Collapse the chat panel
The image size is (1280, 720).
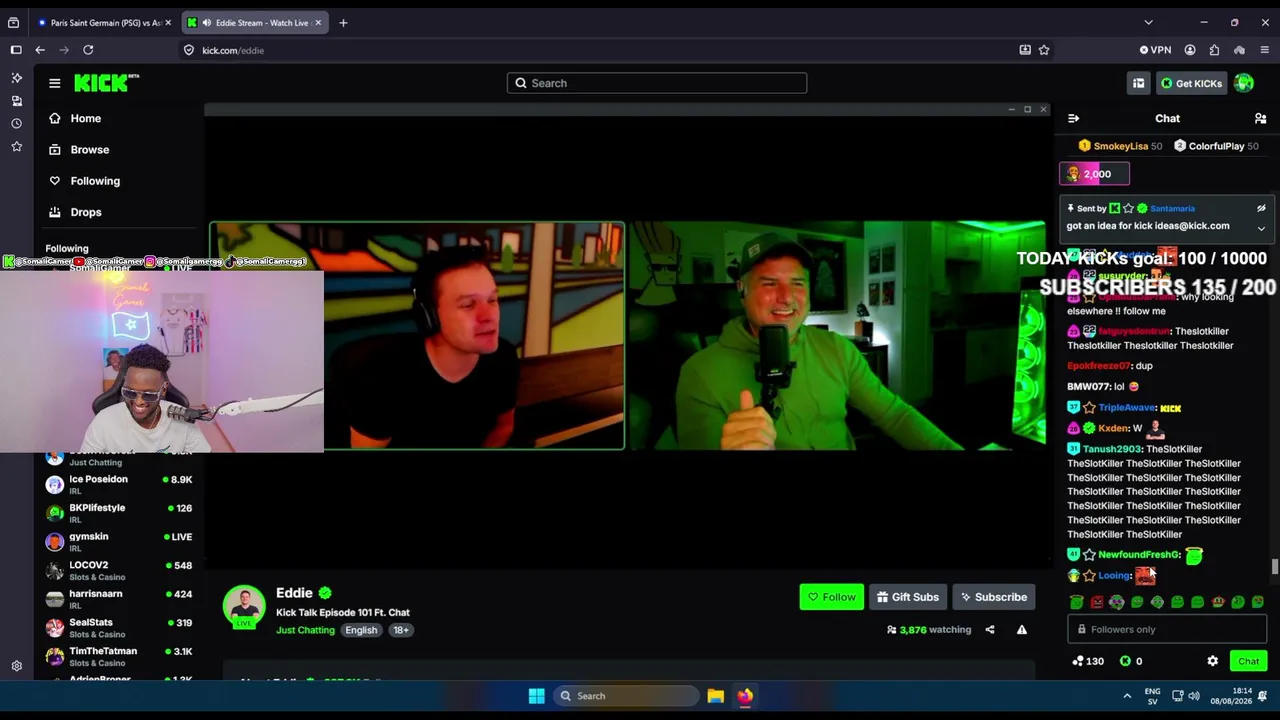pos(1074,118)
